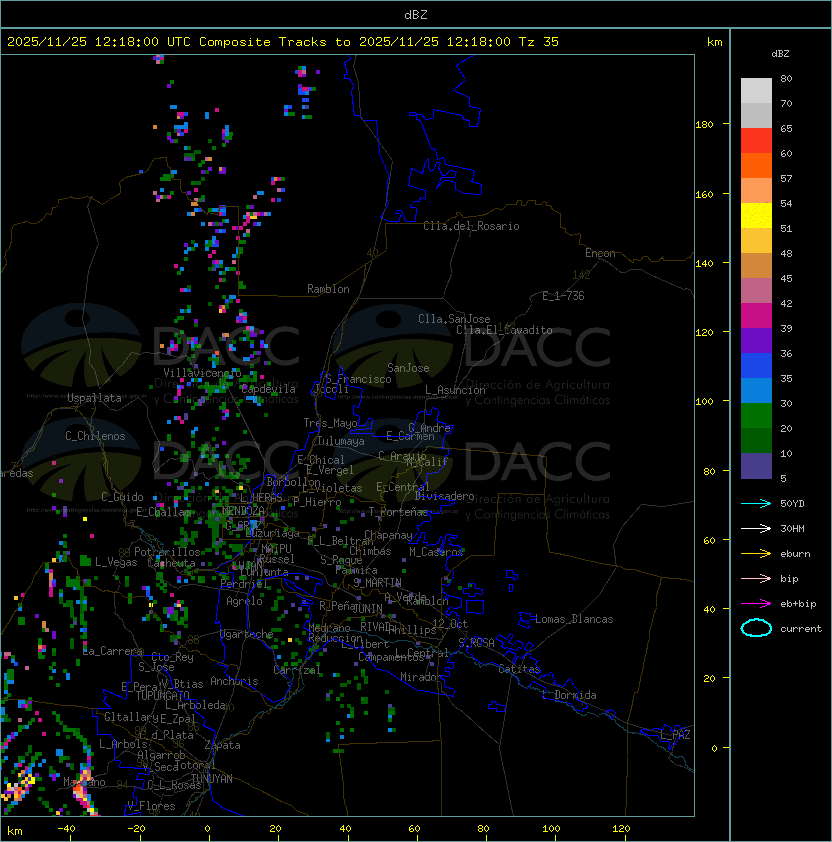Pick the light gray 70-80 dBZ band
832x842 pixels.
[x=756, y=91]
